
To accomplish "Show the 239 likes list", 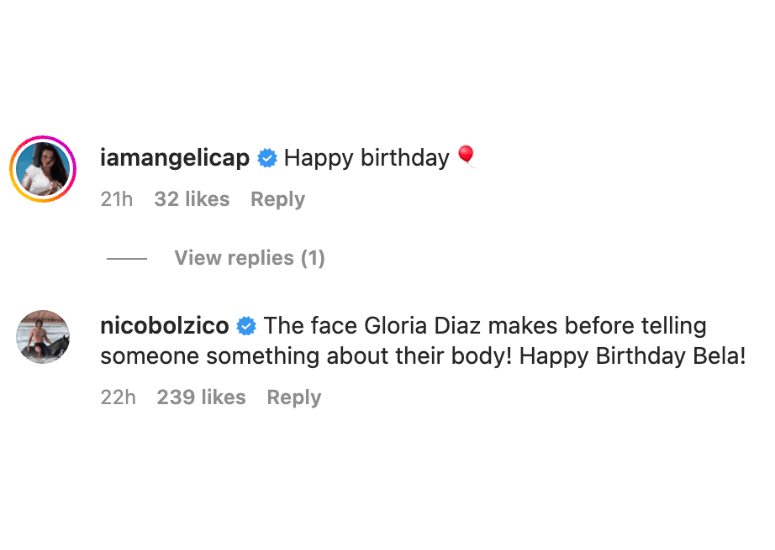I will 201,397.
